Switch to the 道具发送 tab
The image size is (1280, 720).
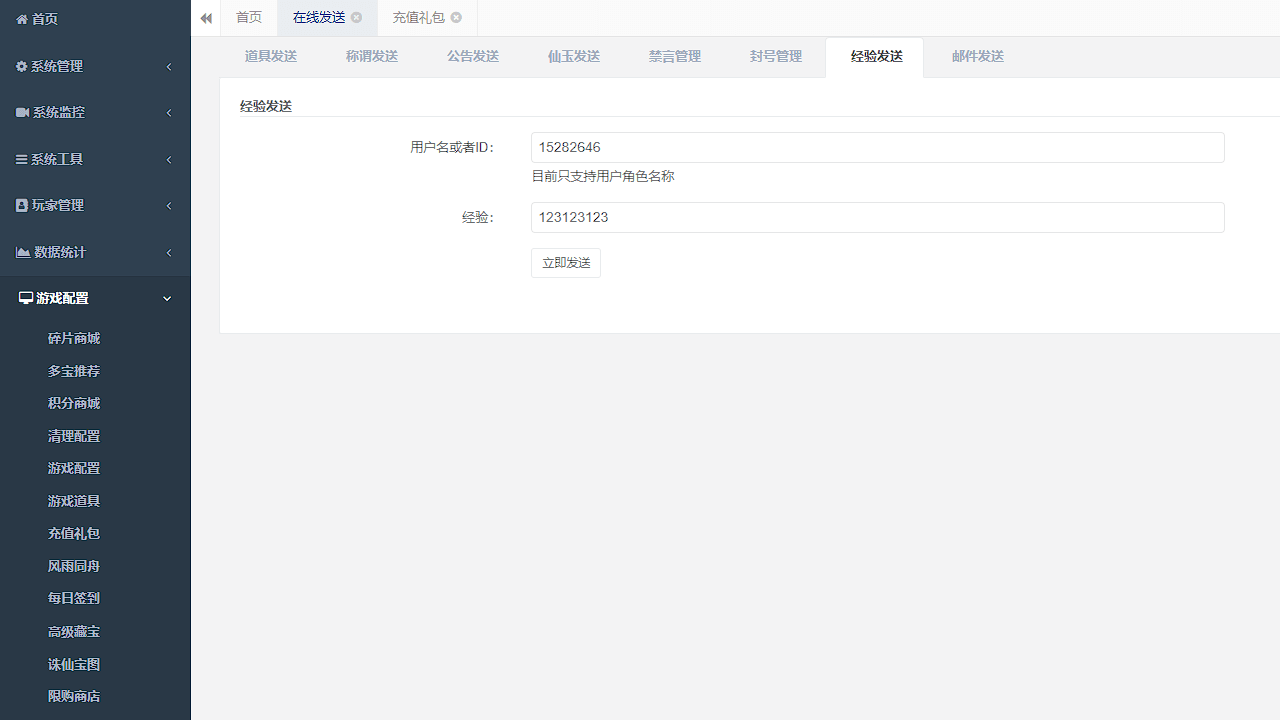tap(270, 56)
